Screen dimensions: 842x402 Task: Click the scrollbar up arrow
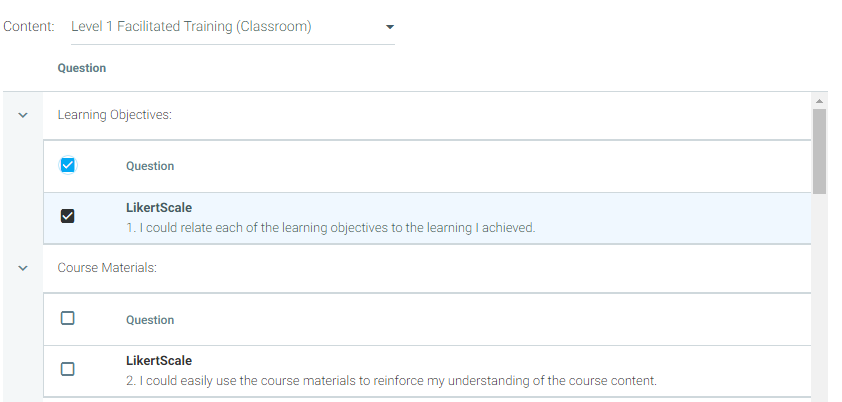click(819, 101)
